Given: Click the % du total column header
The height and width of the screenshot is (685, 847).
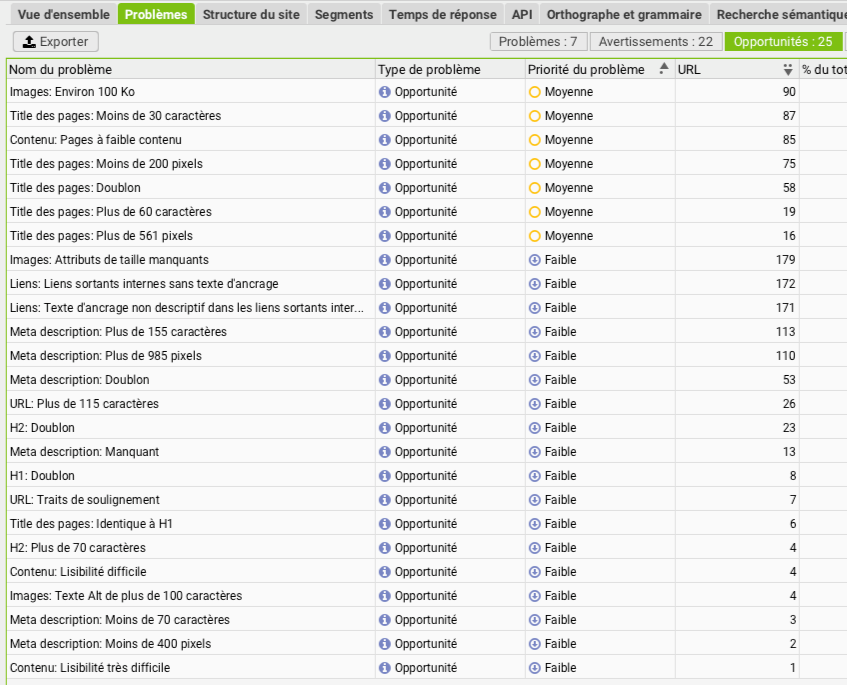Looking at the screenshot, I should [x=824, y=69].
